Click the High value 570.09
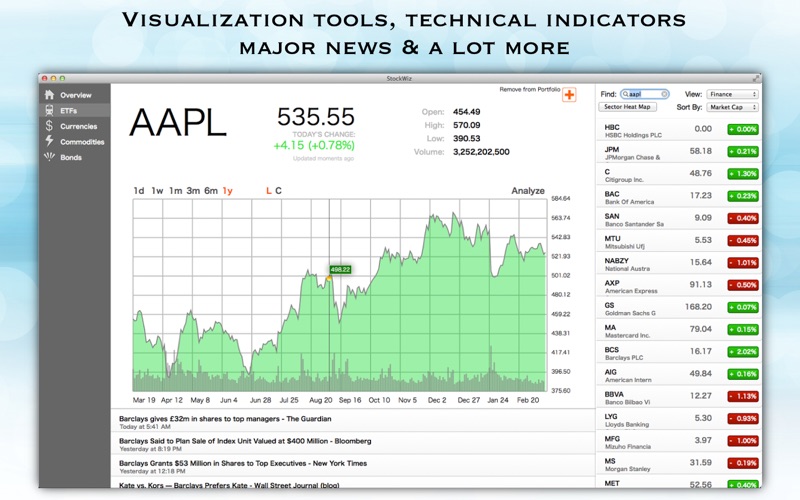This screenshot has height=500, width=800. tap(466, 125)
